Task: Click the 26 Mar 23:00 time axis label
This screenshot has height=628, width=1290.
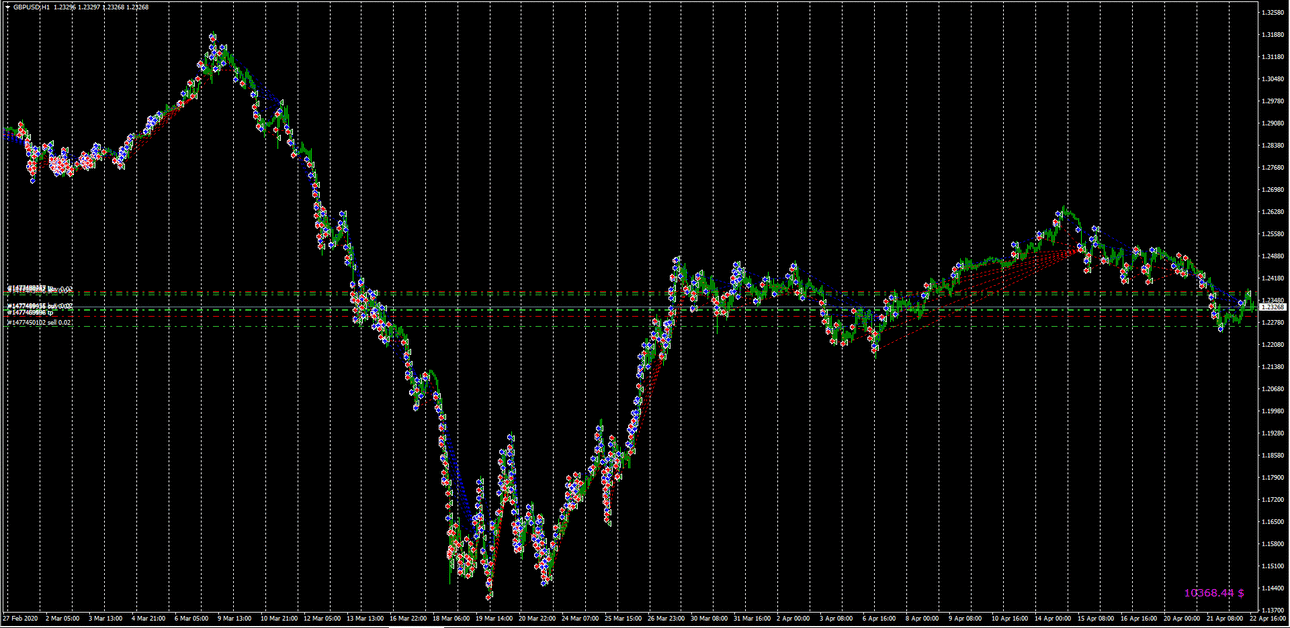Action: (668, 620)
